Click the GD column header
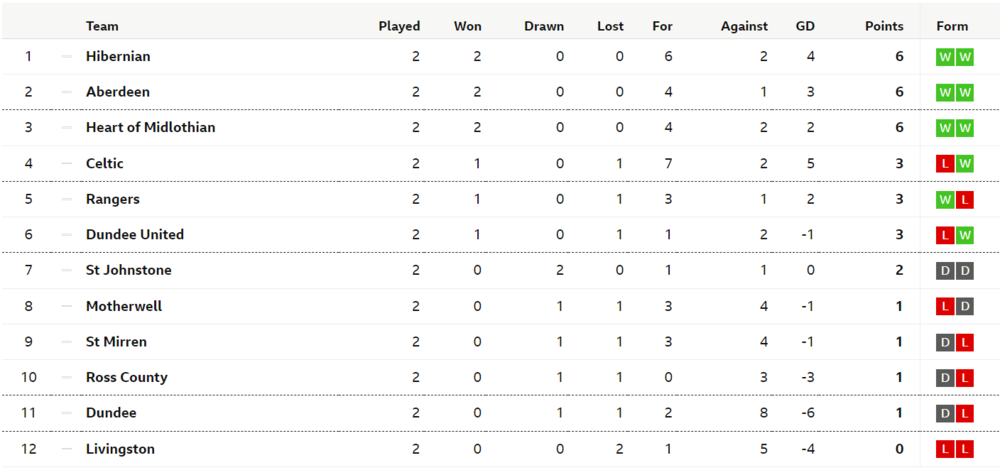This screenshot has width=1000, height=475. (805, 26)
